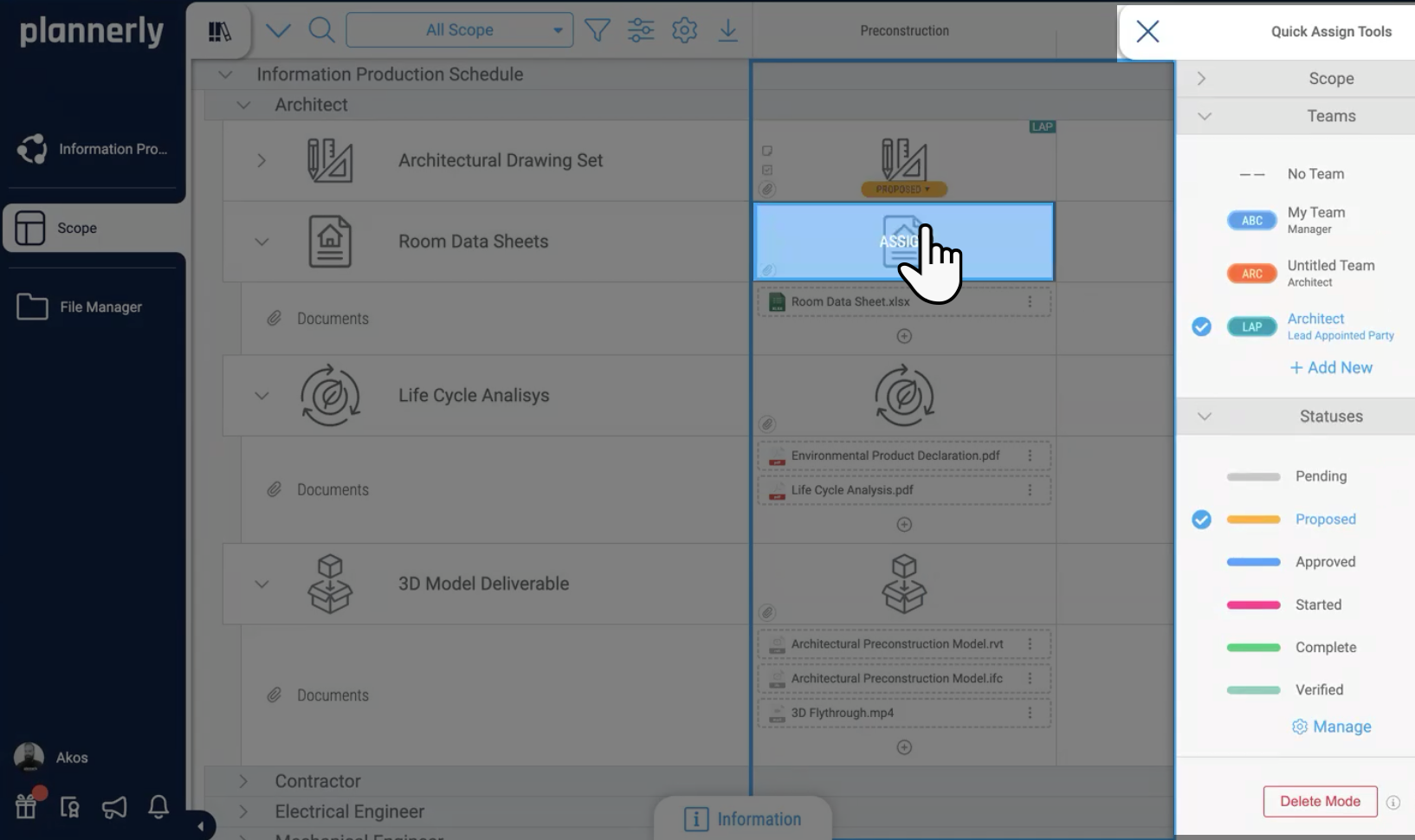Open the All Scope dropdown
The height and width of the screenshot is (840, 1415).
point(460,30)
